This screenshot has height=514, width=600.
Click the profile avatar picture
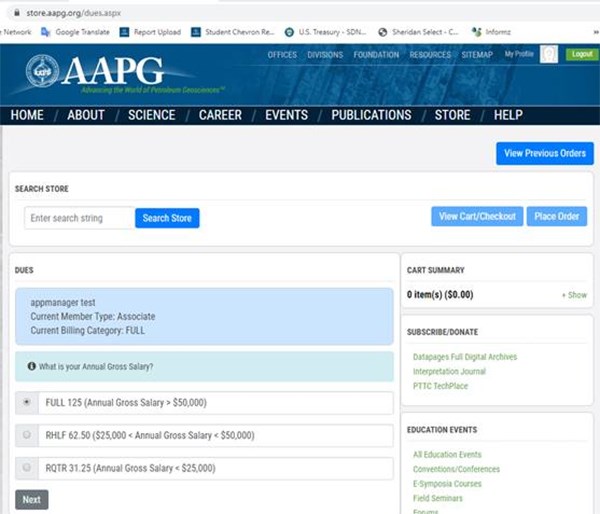[x=549, y=55]
